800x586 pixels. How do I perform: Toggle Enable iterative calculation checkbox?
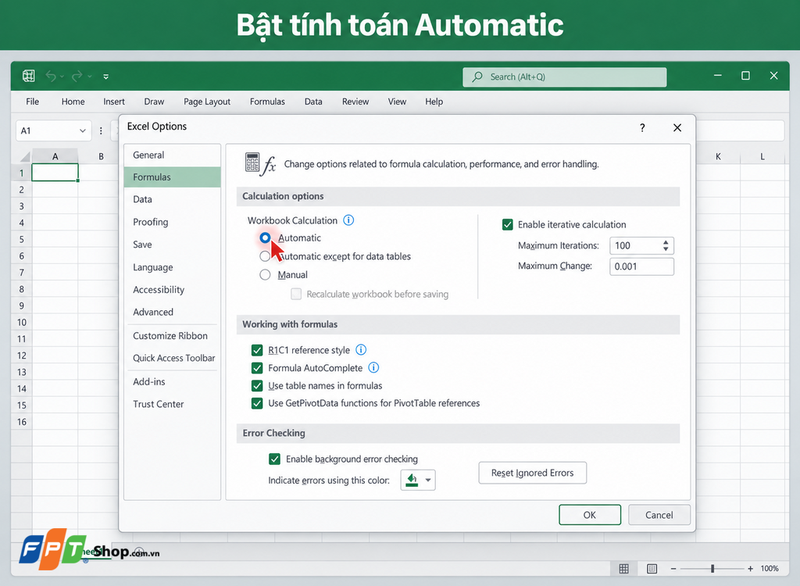[x=508, y=224]
